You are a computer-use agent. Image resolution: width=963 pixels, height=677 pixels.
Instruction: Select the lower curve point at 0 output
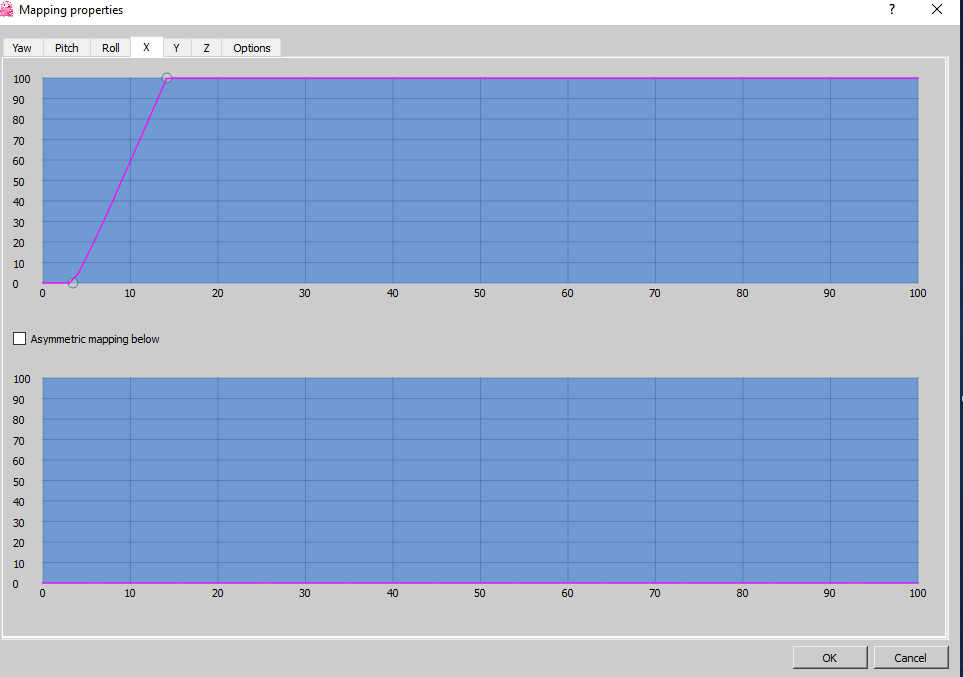73,283
